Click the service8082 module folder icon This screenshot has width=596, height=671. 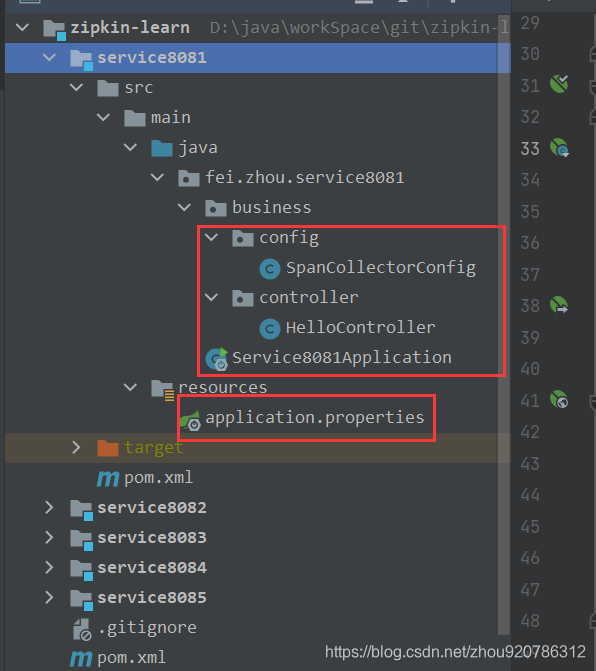point(81,510)
